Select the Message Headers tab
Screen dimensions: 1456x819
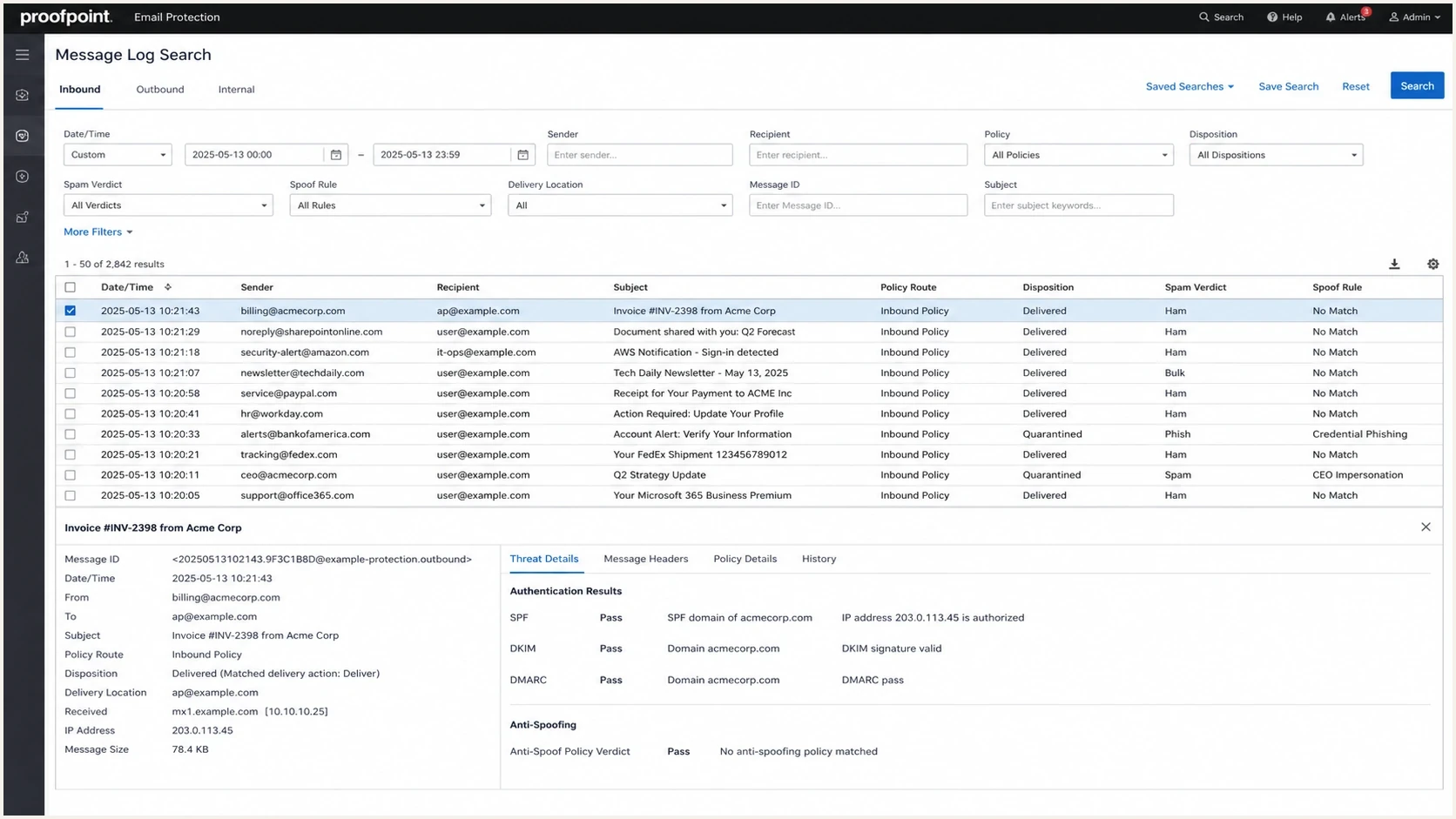click(646, 559)
